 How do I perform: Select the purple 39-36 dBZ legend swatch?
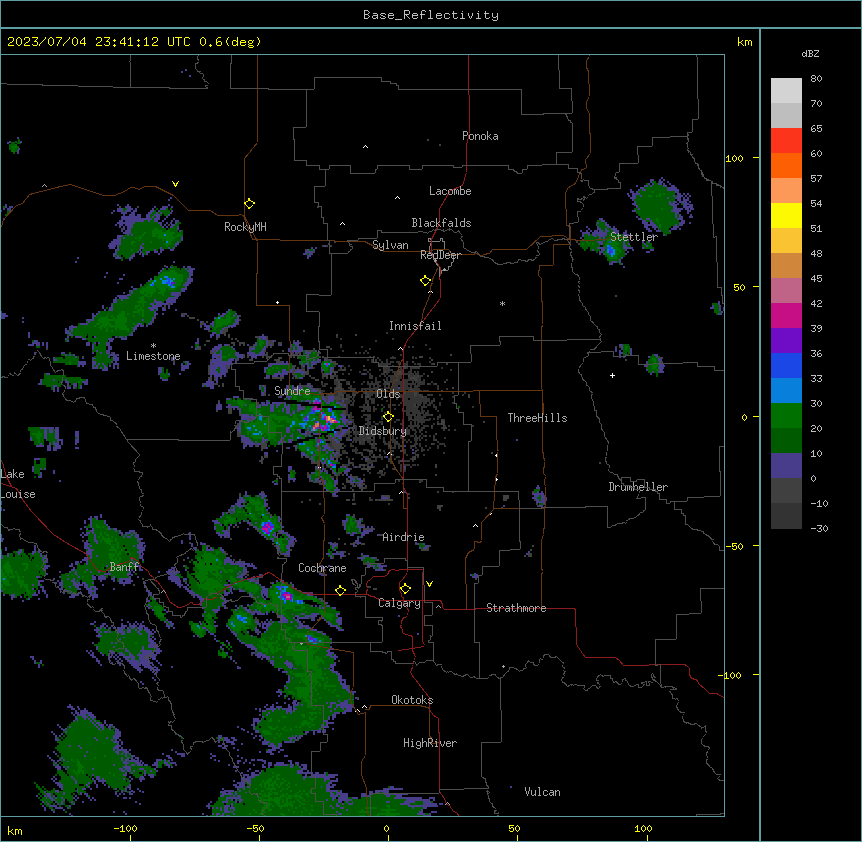click(x=786, y=341)
